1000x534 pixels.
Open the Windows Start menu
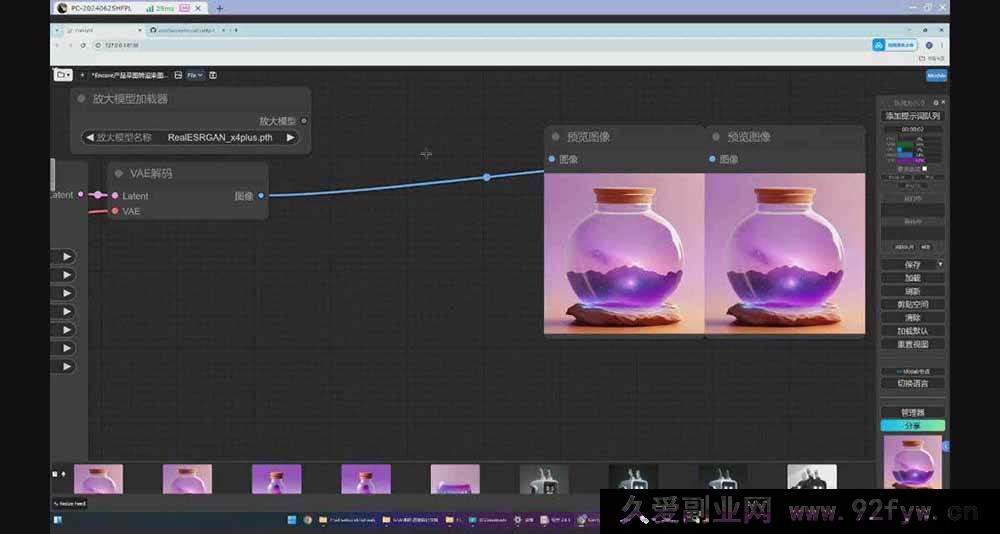[293, 520]
